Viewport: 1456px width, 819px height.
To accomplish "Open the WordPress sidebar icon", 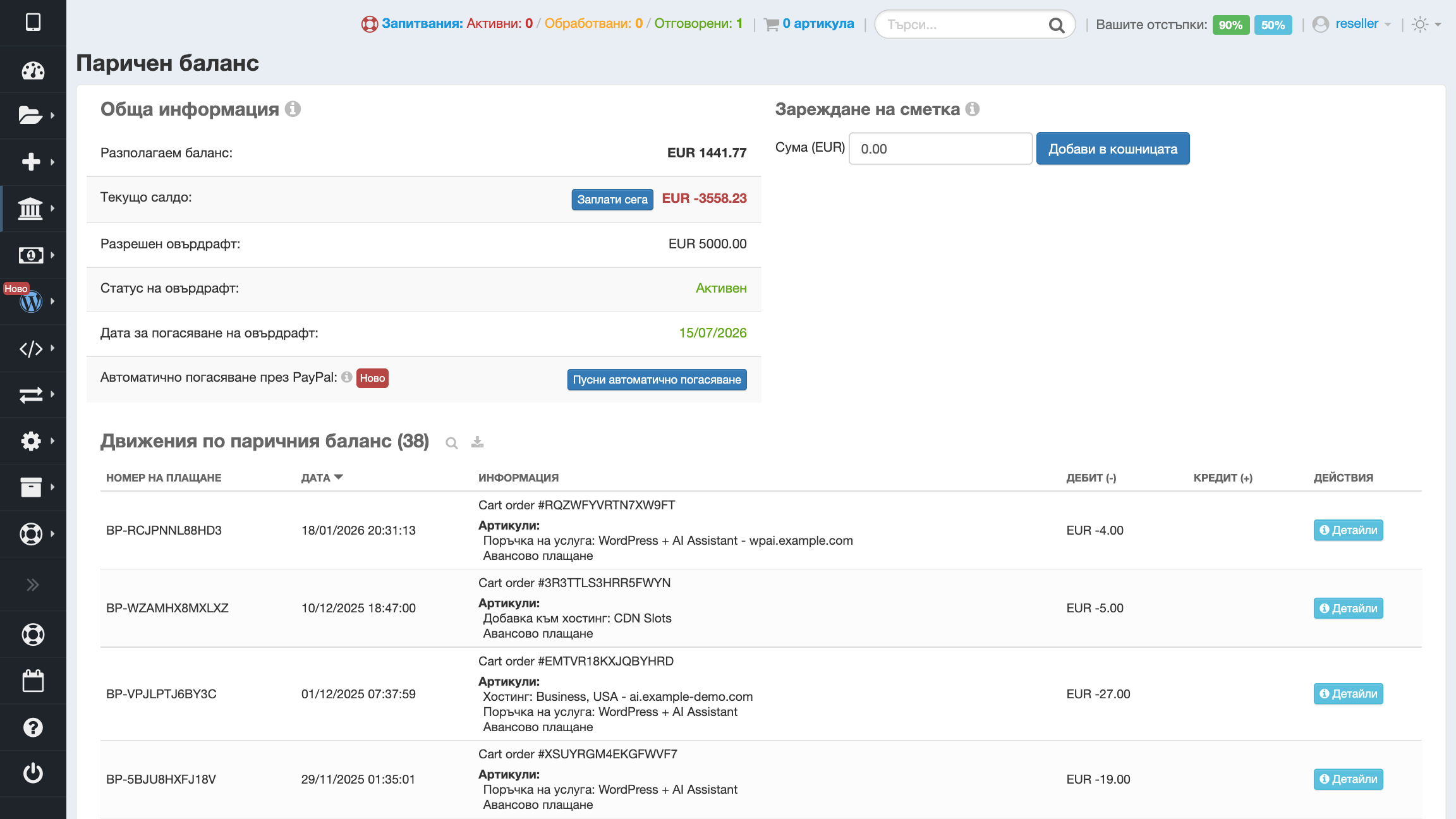I will point(31,302).
